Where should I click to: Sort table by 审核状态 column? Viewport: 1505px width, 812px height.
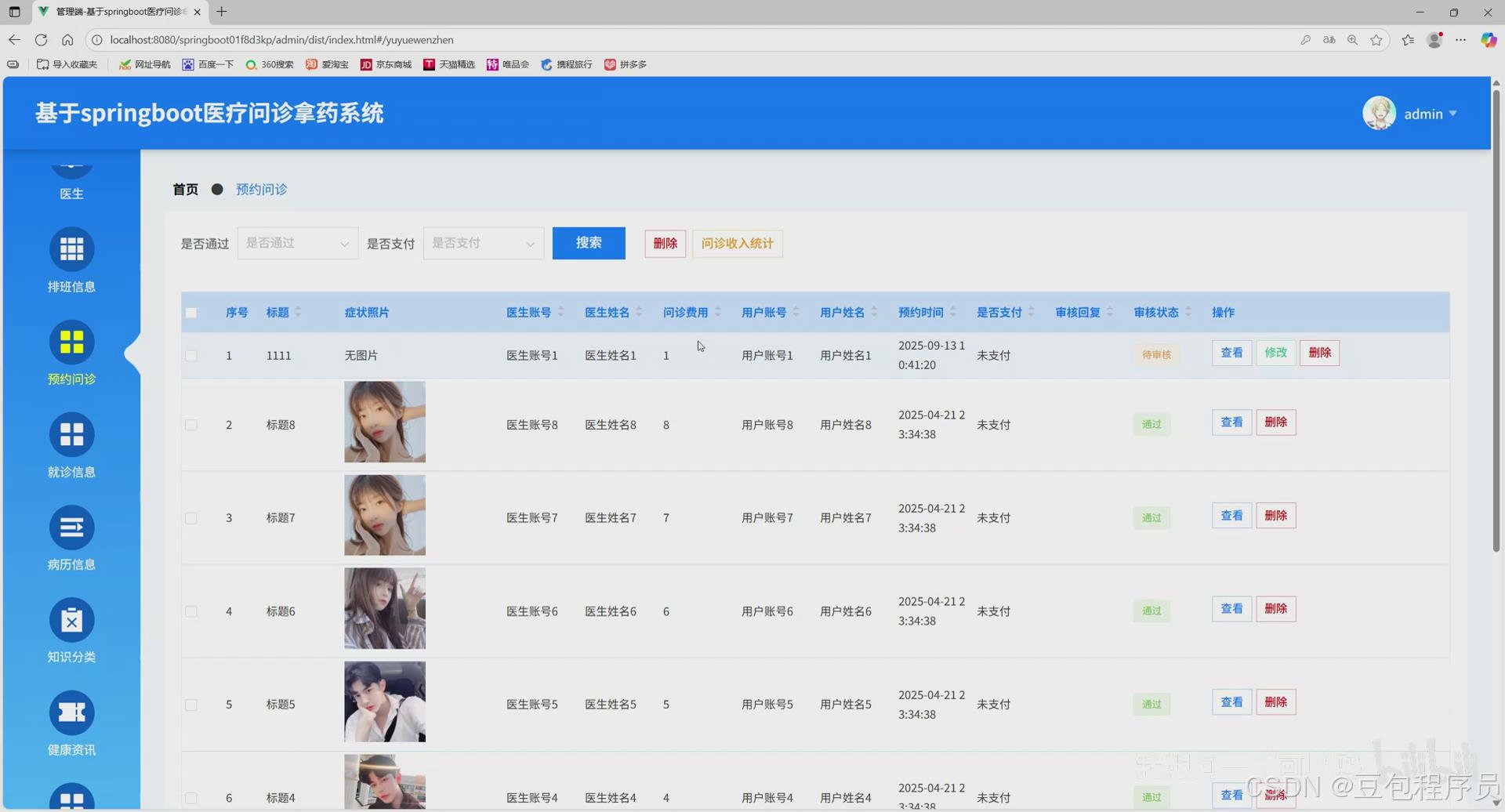(x=1188, y=312)
